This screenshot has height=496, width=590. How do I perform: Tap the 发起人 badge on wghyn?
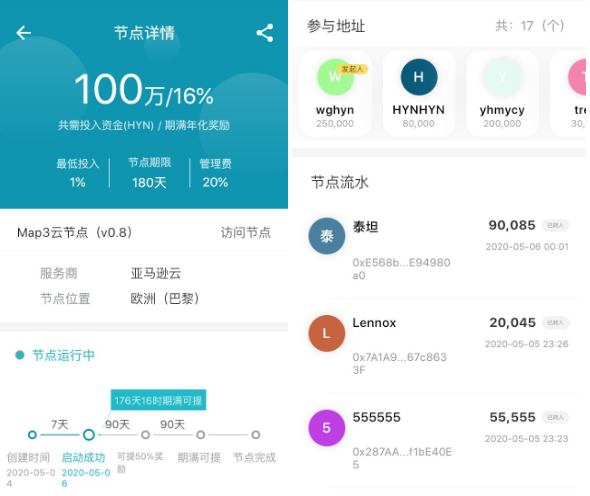point(353,69)
